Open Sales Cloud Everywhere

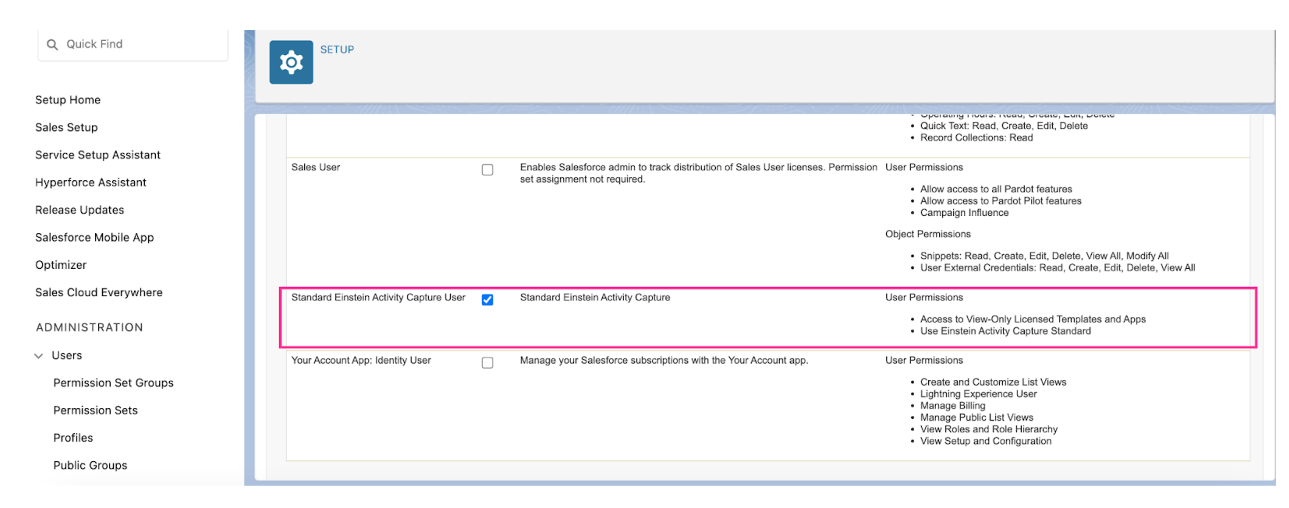coord(99,292)
